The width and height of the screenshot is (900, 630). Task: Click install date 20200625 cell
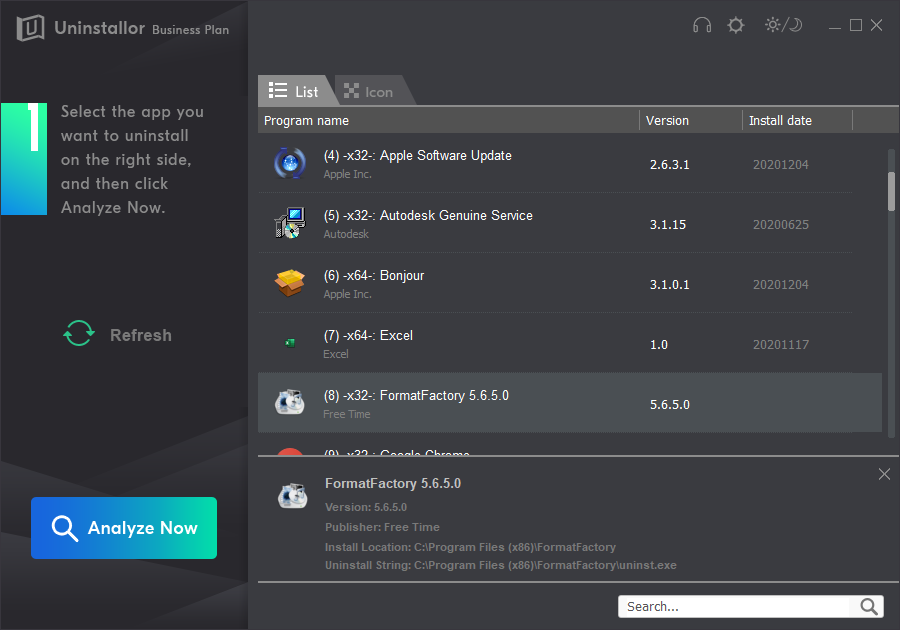(x=781, y=225)
